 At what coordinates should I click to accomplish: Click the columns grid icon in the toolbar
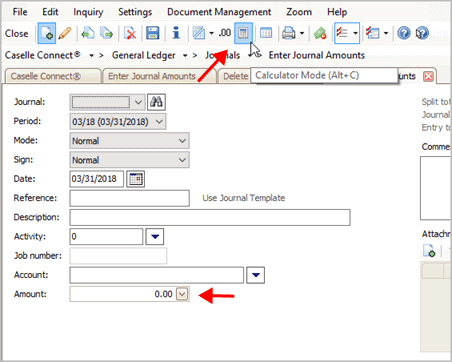pyautogui.click(x=266, y=33)
